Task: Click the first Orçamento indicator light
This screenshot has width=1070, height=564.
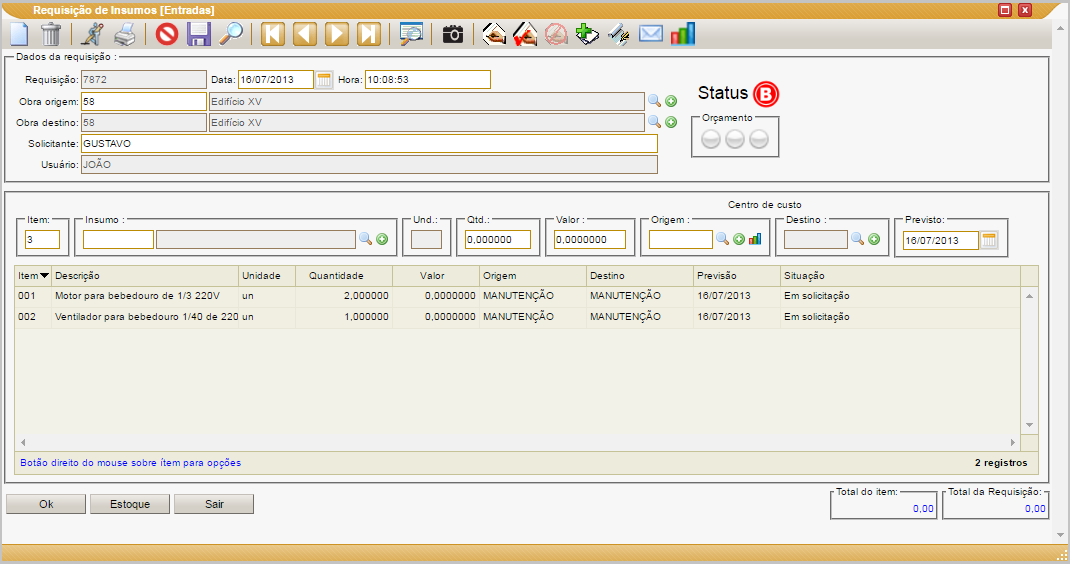Action: [x=711, y=139]
